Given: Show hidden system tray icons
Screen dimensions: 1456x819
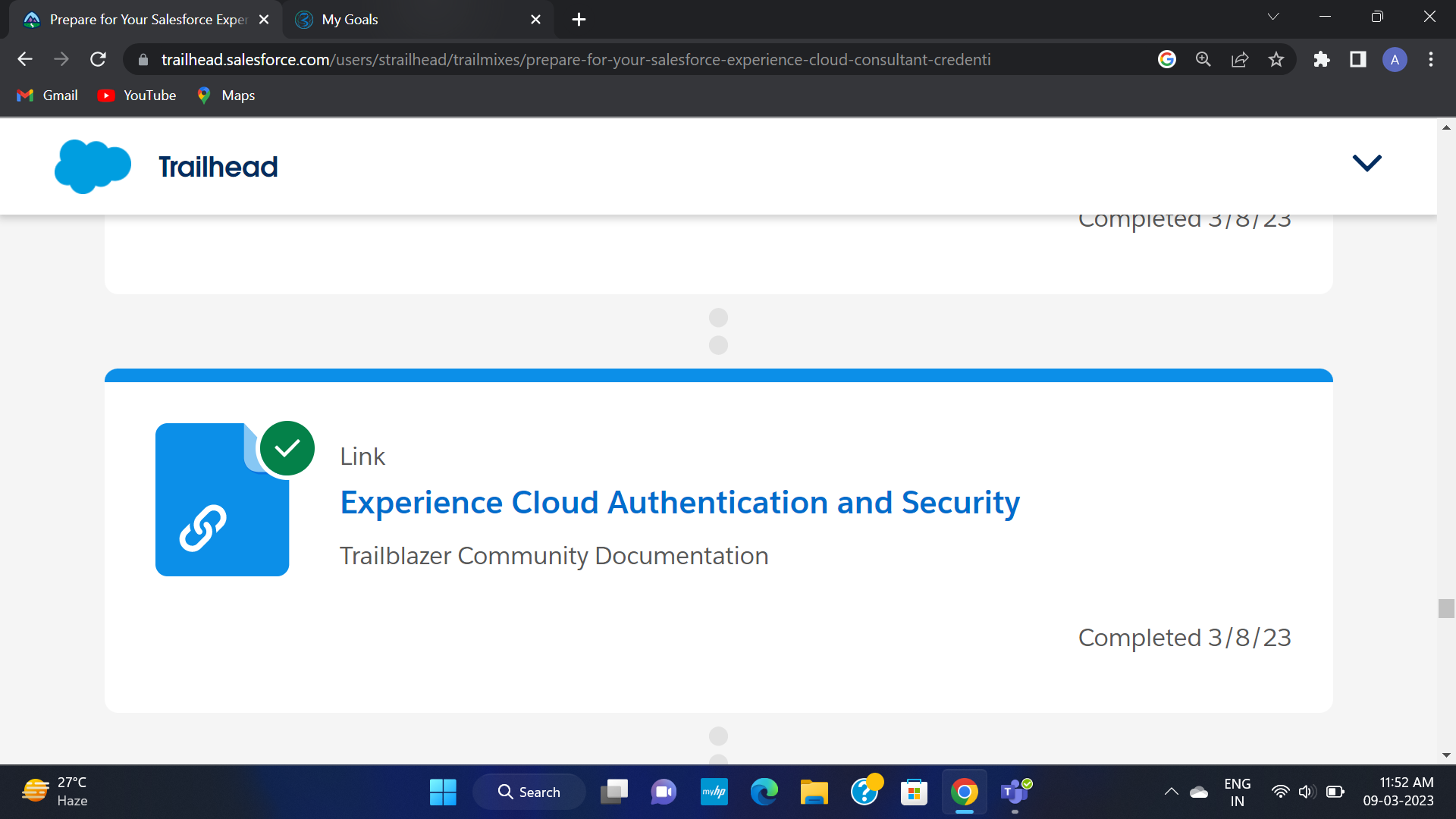Looking at the screenshot, I should 1171,792.
